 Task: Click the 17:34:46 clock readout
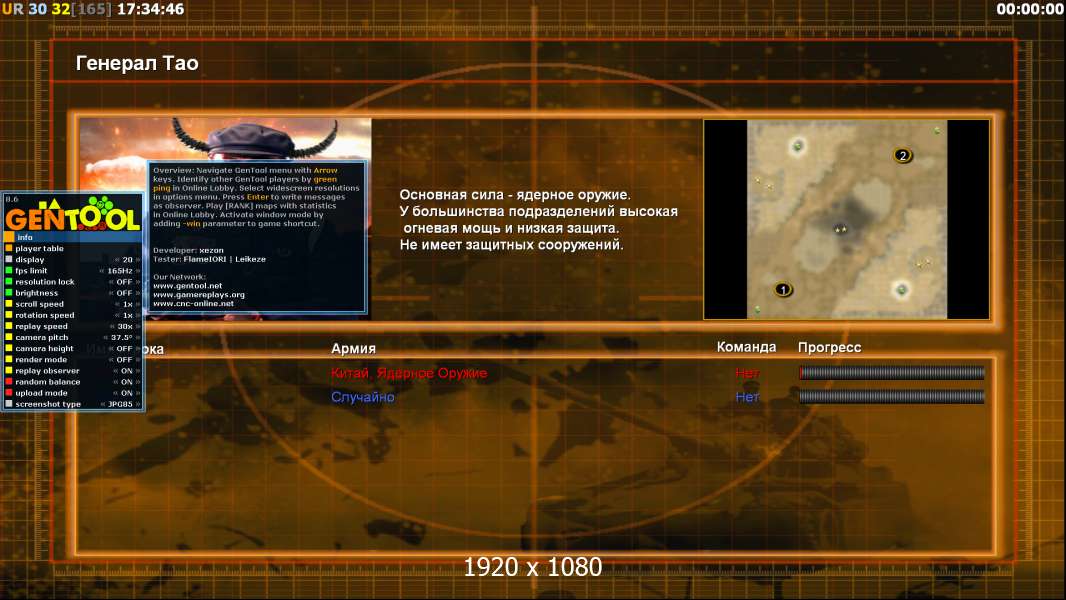pos(150,9)
